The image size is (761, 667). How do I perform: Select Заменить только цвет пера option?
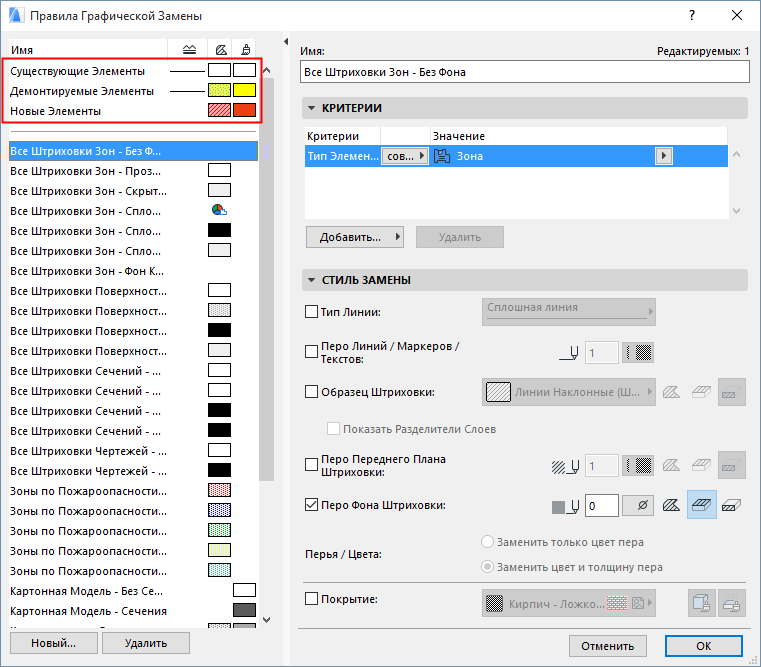[x=487, y=542]
